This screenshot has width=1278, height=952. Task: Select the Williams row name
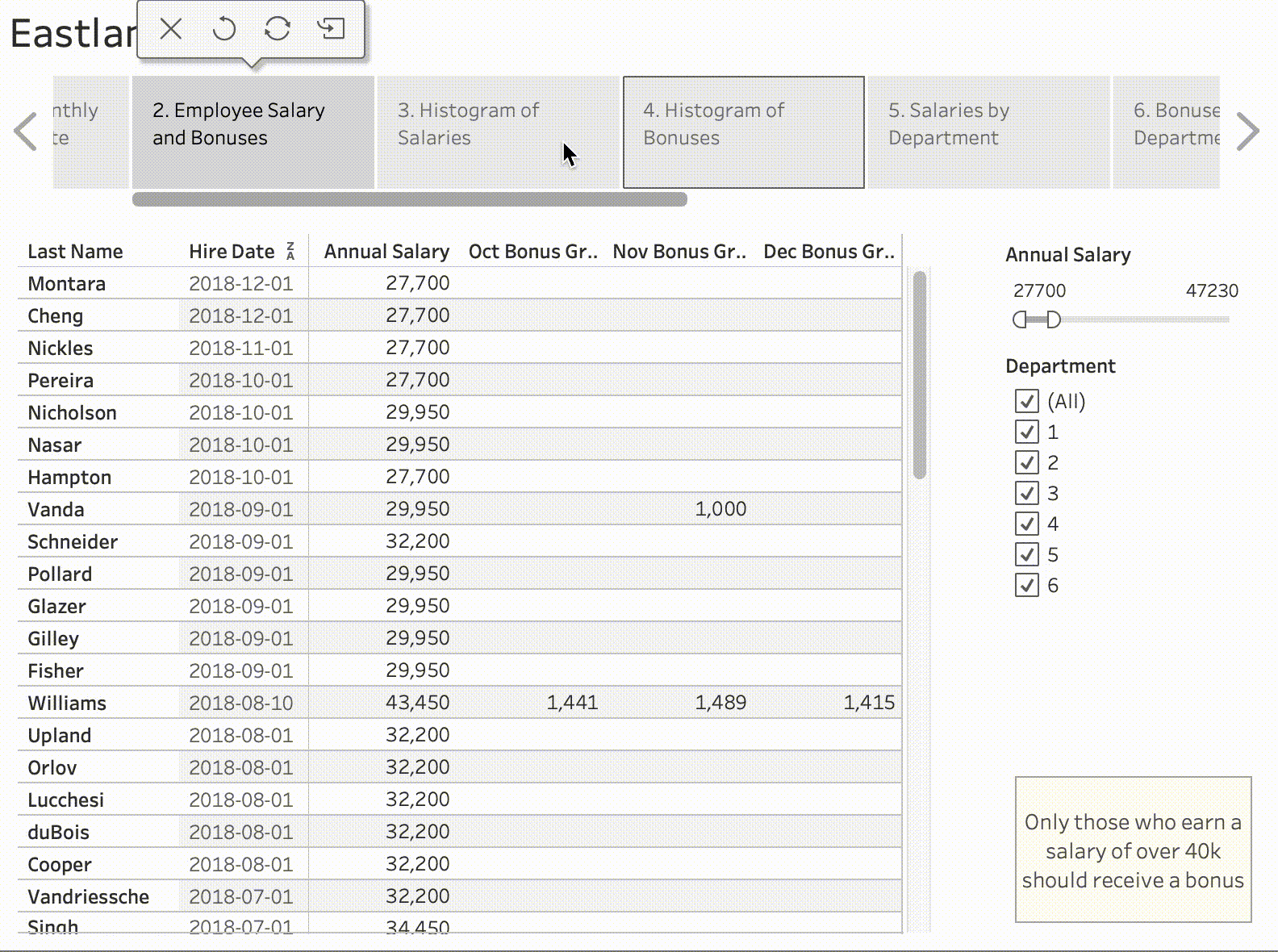[67, 704]
